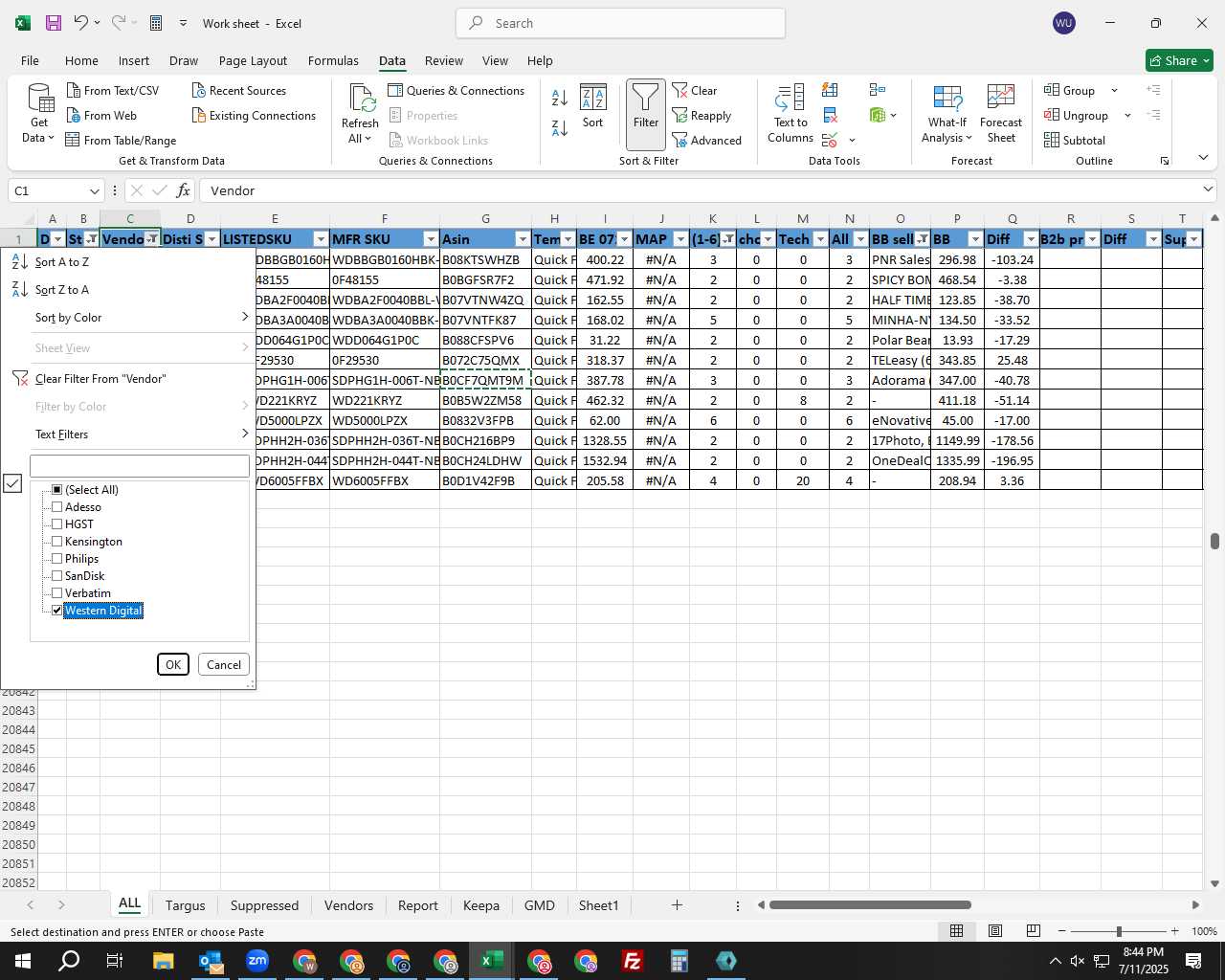
Task: Sort A to Z ribbon icon
Action: pyautogui.click(x=560, y=97)
